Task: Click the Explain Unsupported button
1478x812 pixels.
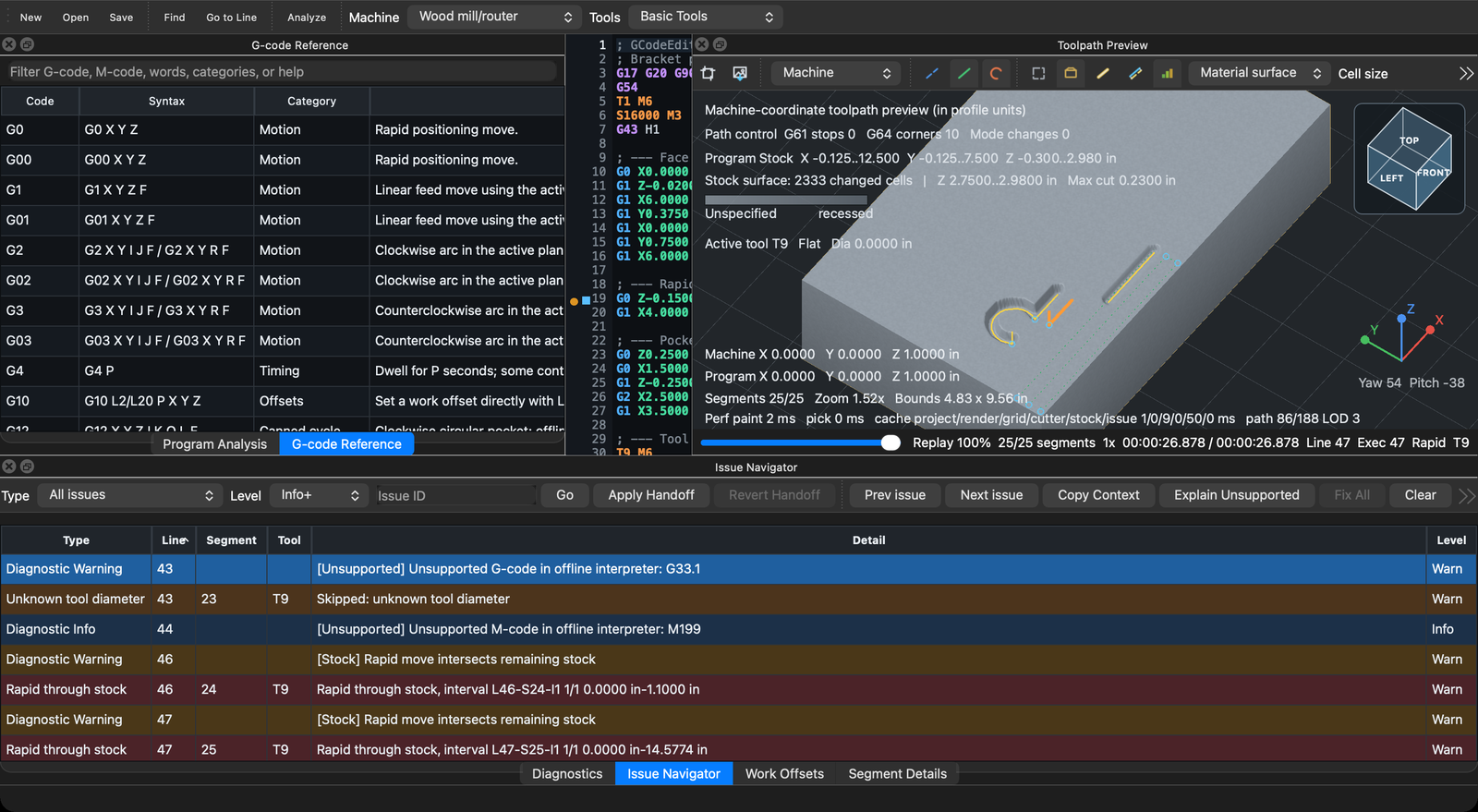Action: pos(1237,495)
